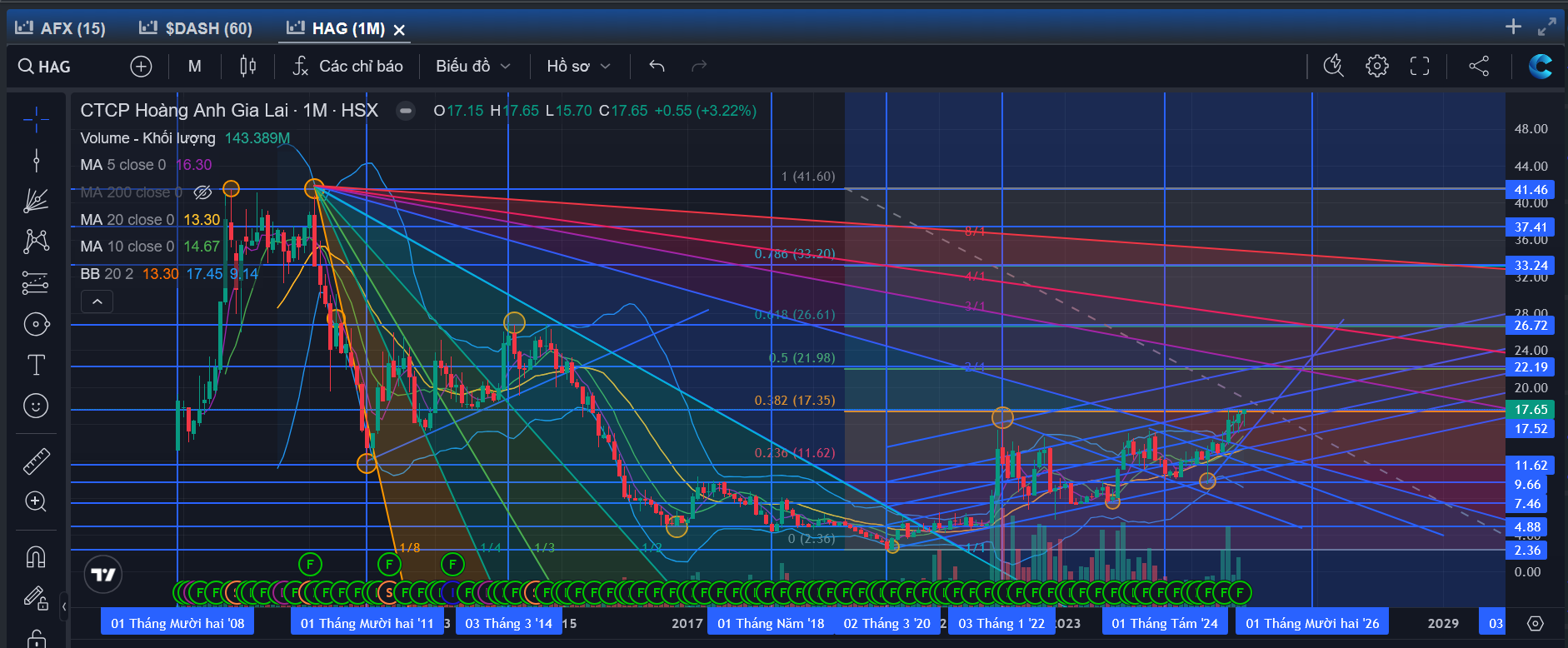Select the MA 5 close 0 legend
The image size is (1568, 648).
123,165
